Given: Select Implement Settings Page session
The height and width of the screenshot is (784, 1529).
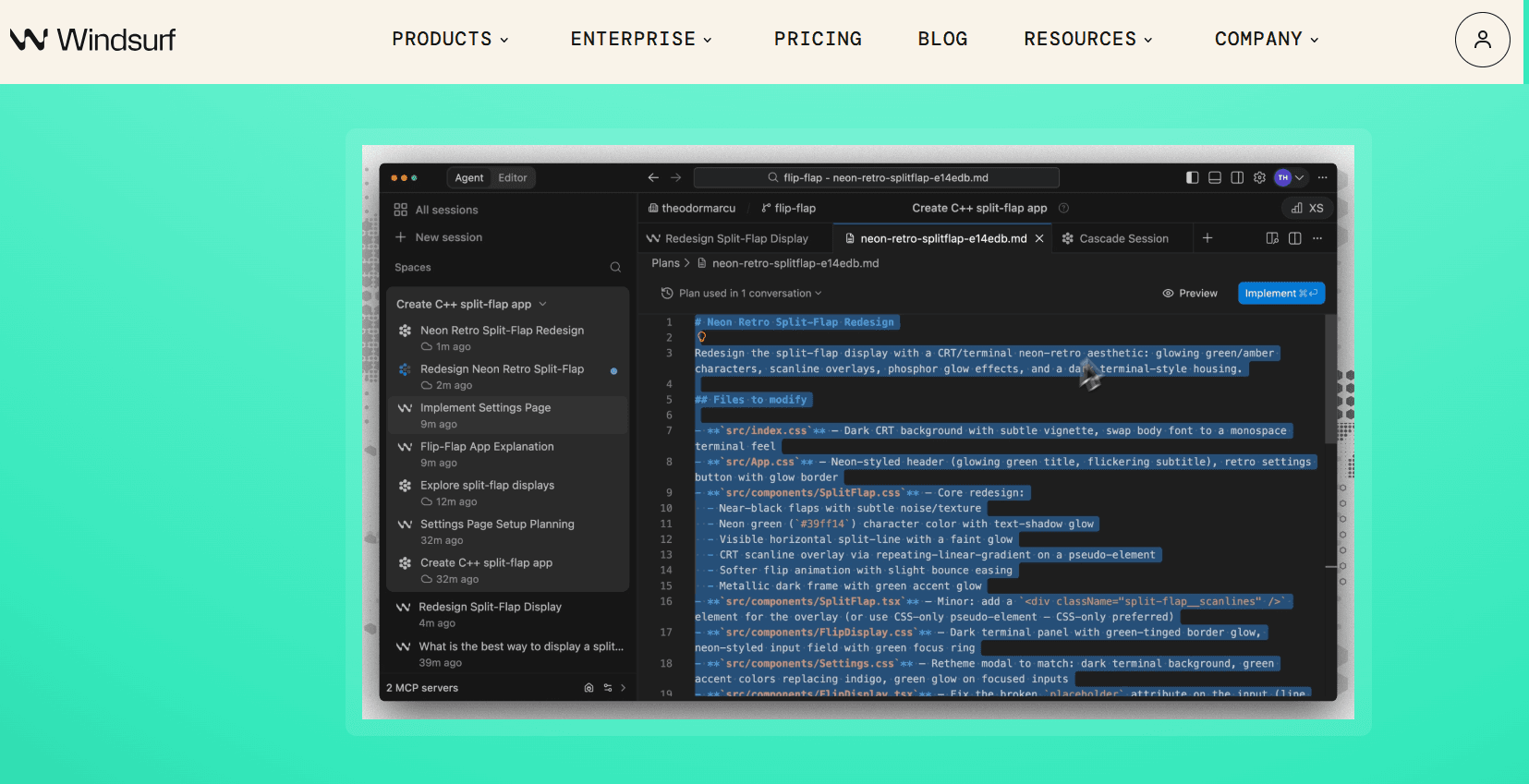Looking at the screenshot, I should (506, 416).
